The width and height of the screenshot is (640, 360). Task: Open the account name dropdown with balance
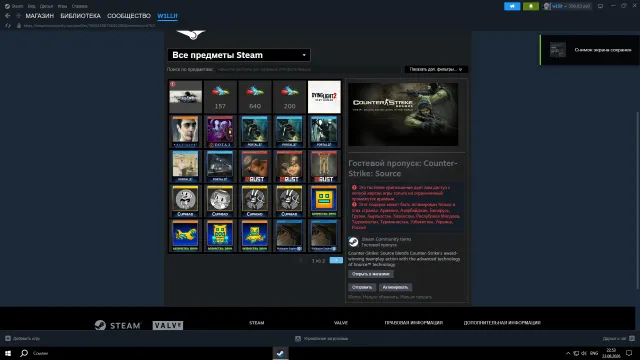[567, 6]
